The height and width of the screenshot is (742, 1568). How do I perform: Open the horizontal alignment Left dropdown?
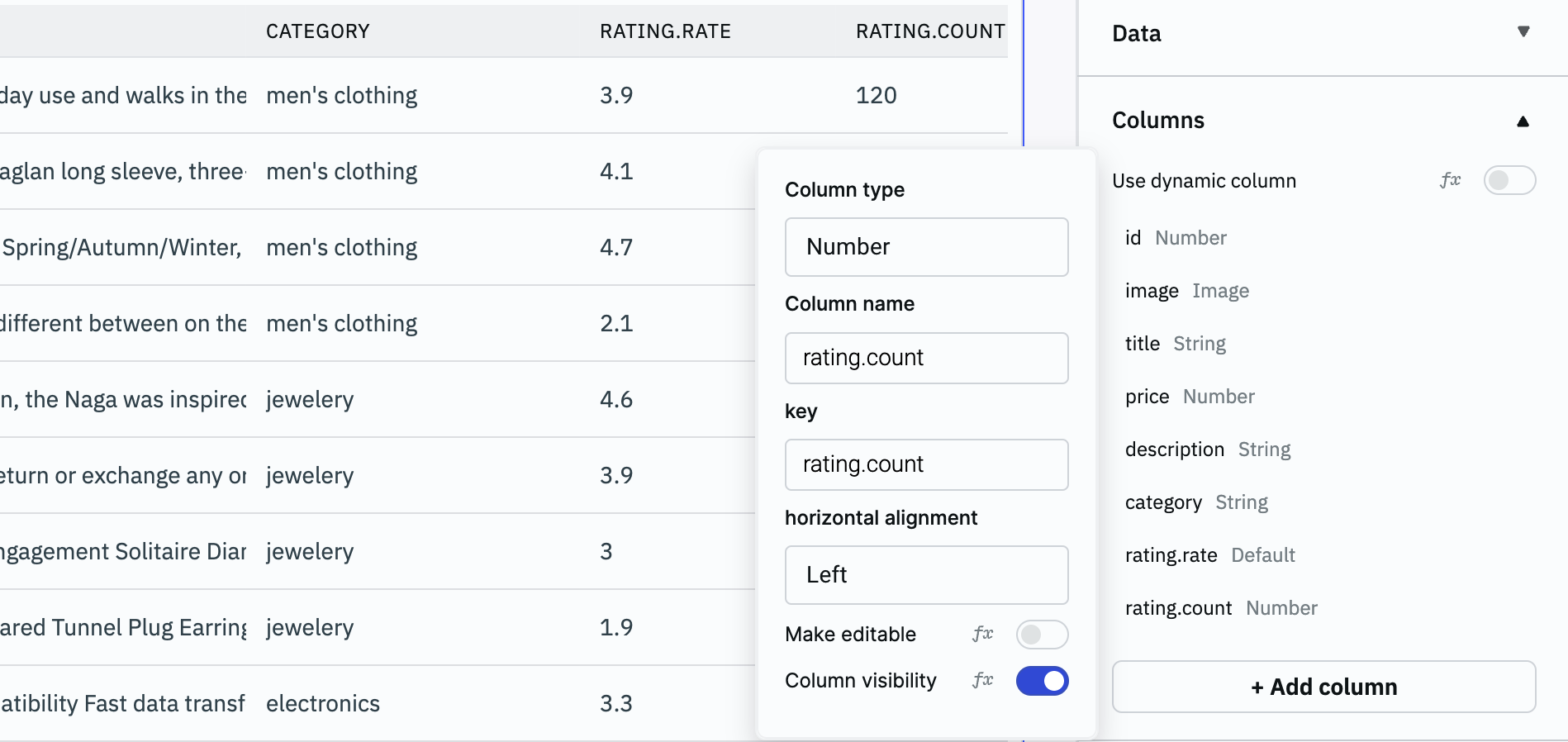(926, 575)
